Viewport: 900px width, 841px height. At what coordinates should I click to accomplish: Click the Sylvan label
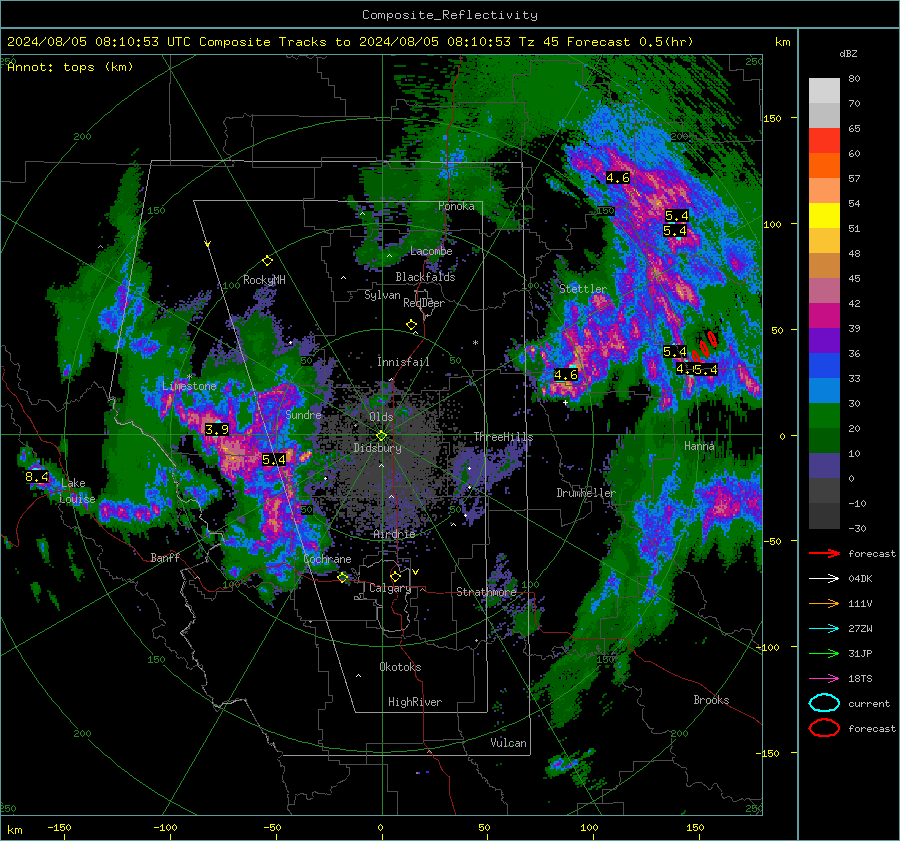pyautogui.click(x=382, y=295)
